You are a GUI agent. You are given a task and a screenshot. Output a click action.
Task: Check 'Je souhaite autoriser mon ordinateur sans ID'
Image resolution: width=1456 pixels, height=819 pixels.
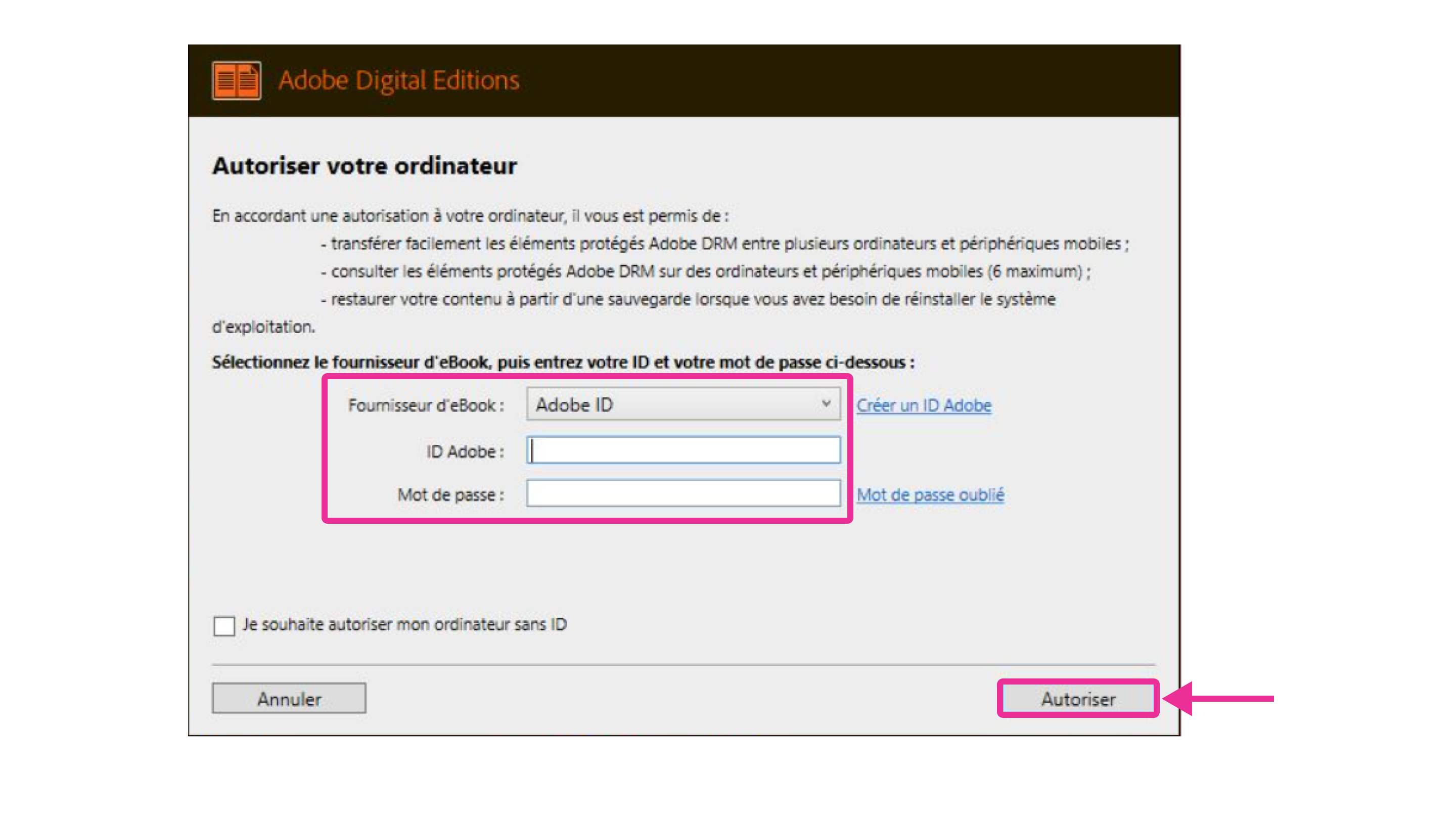(x=224, y=626)
